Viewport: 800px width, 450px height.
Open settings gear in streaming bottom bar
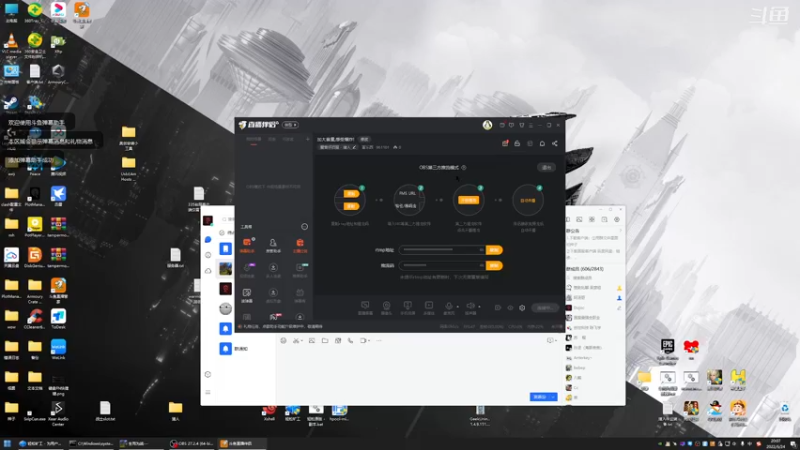[522, 308]
